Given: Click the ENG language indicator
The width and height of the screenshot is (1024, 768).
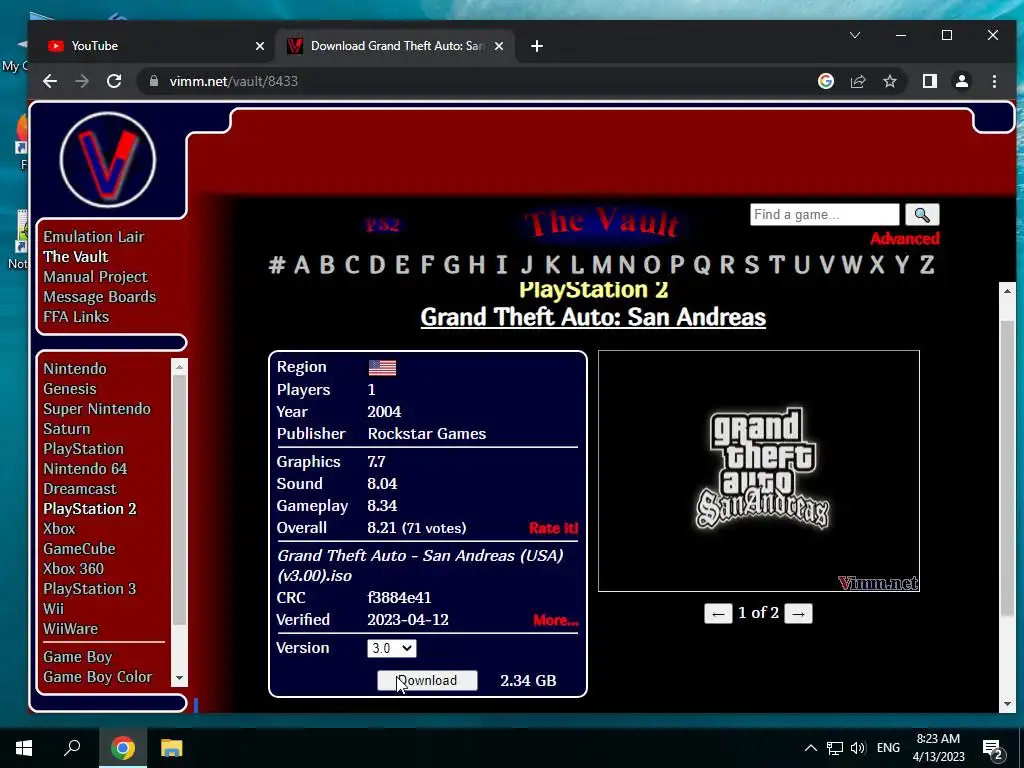Looking at the screenshot, I should click(x=888, y=748).
